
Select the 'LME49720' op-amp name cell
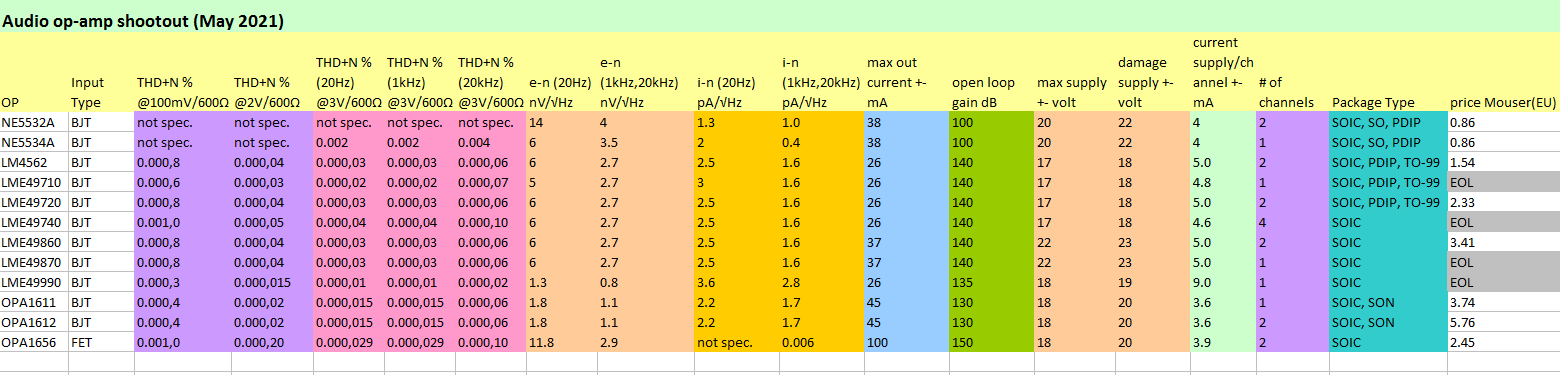34,201
